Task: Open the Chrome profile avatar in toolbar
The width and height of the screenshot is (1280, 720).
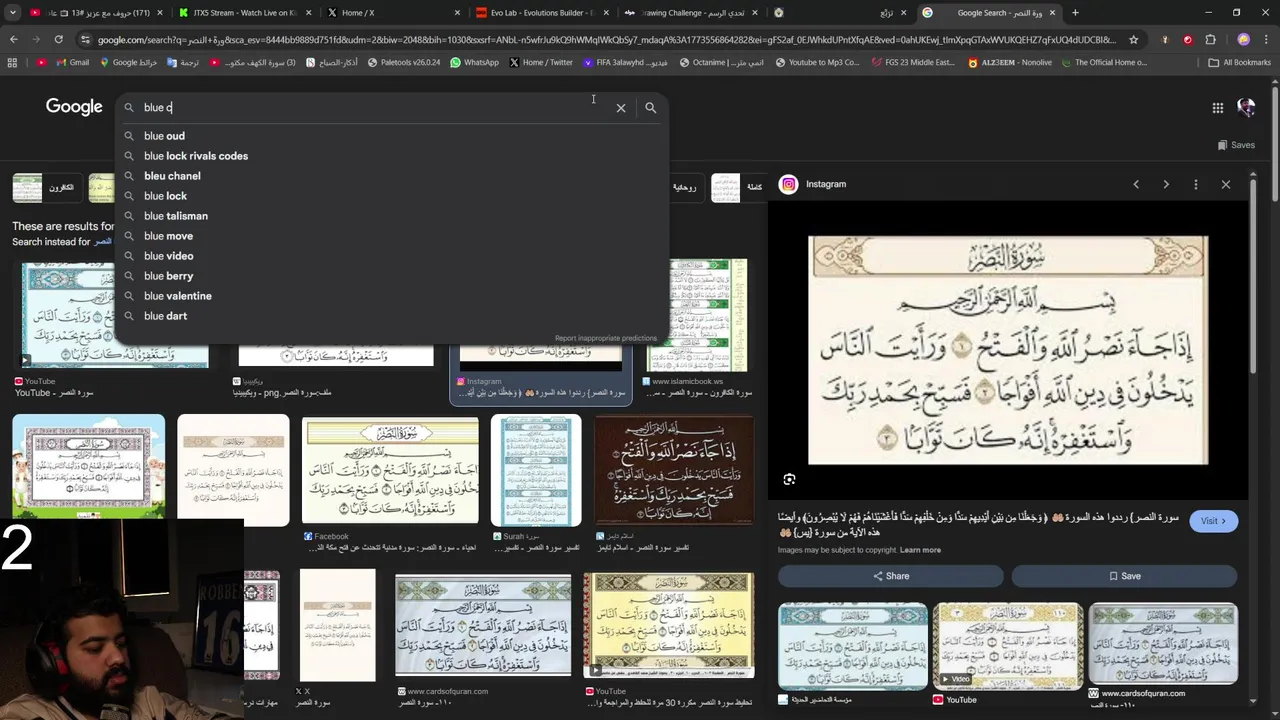Action: click(1243, 40)
